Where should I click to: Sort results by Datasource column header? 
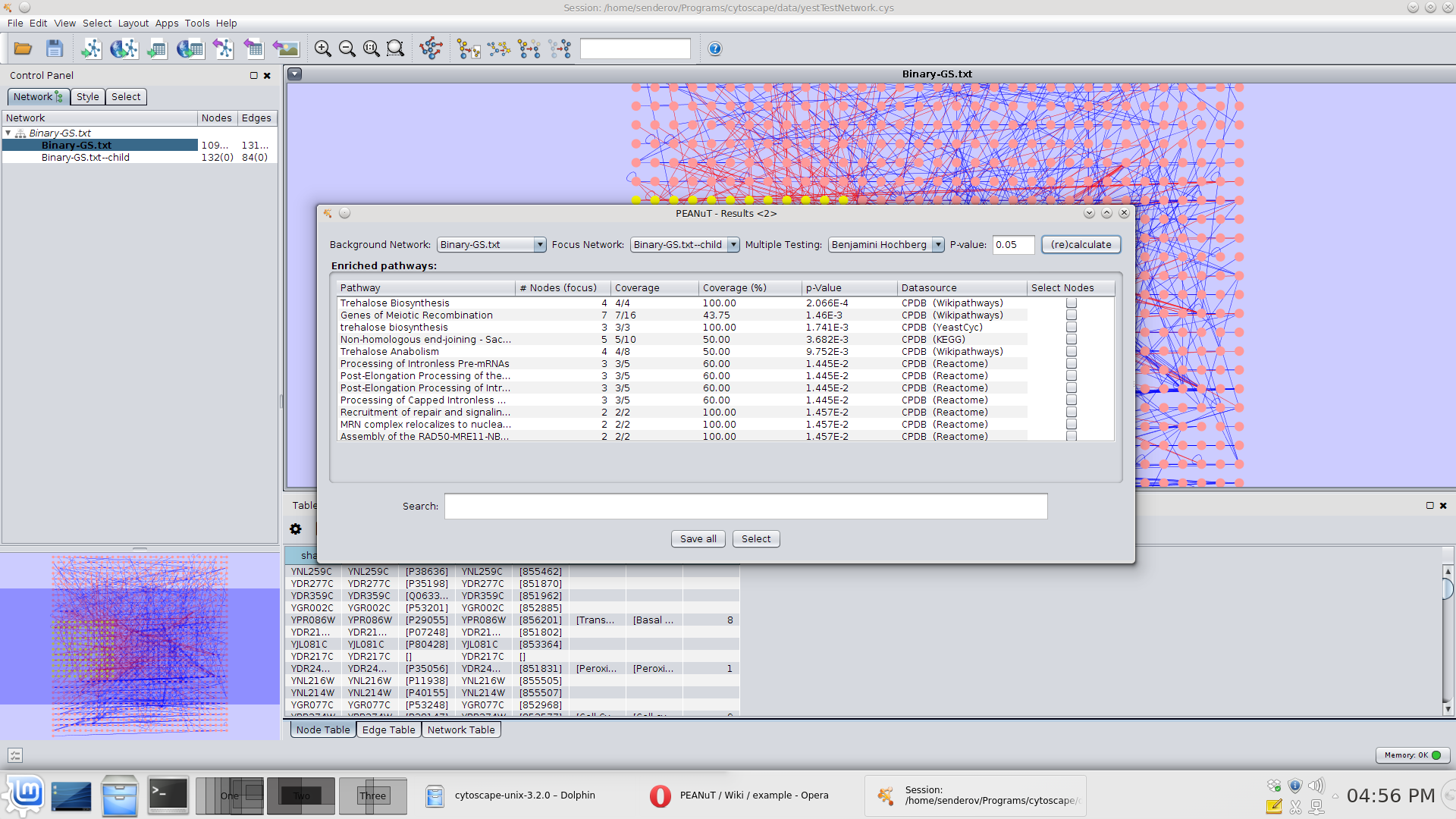pyautogui.click(x=962, y=287)
